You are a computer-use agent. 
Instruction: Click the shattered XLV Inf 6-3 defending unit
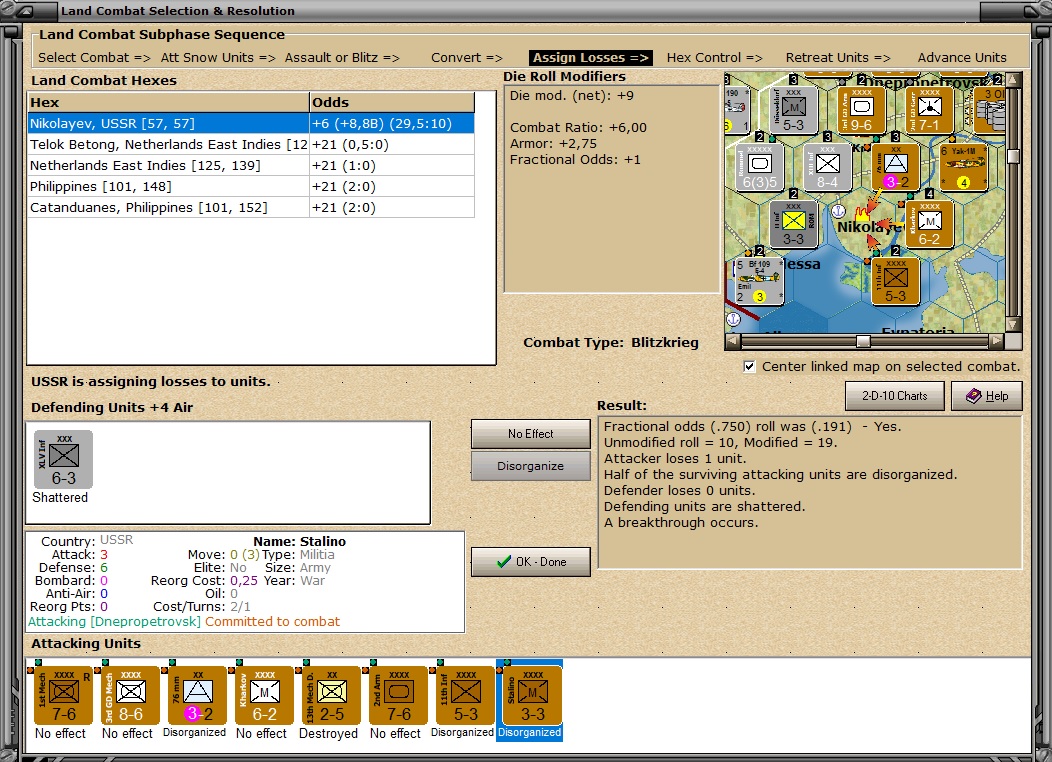tap(62, 460)
